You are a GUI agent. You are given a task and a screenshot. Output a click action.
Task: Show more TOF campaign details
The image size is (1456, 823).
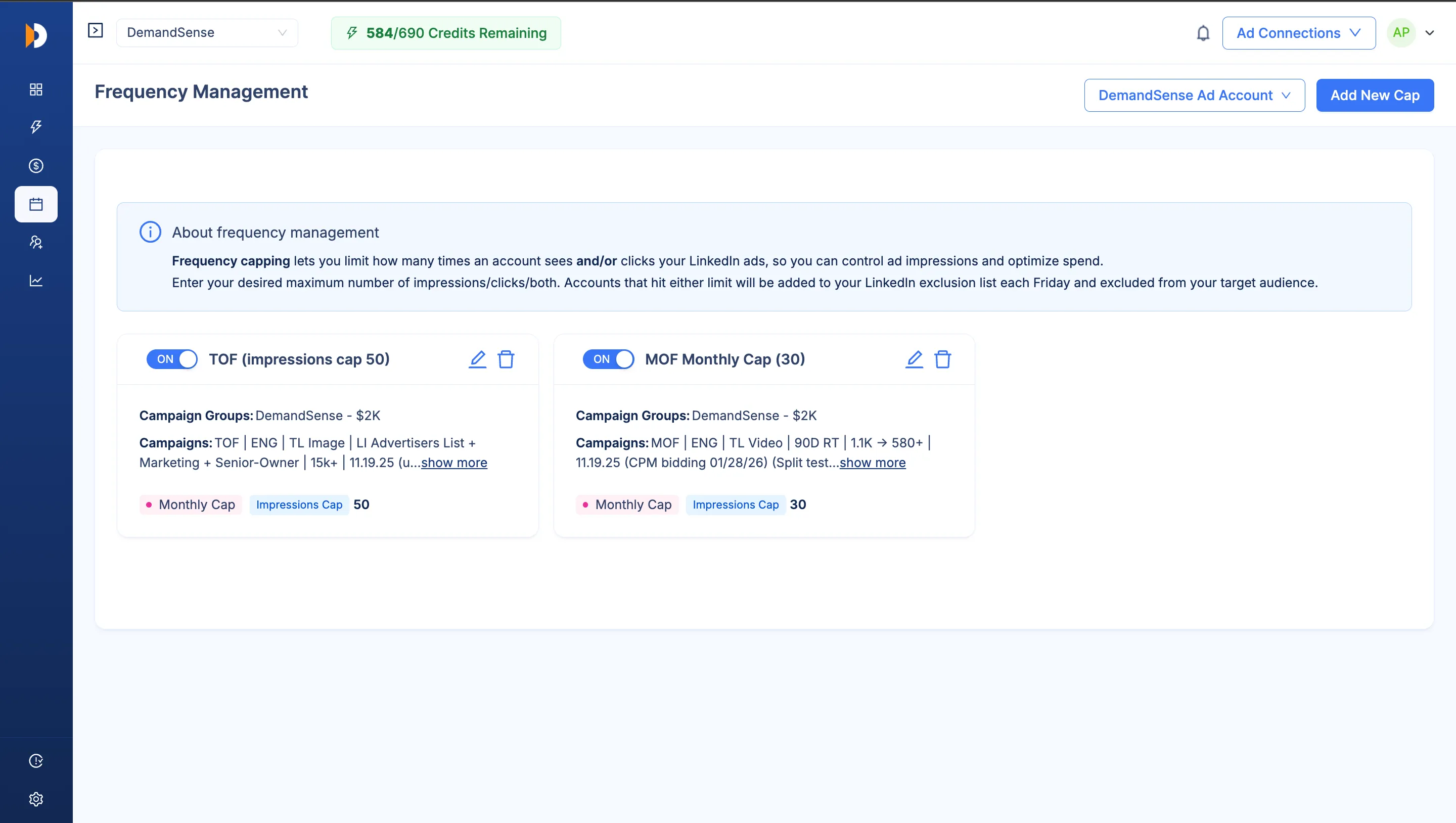[x=454, y=463]
